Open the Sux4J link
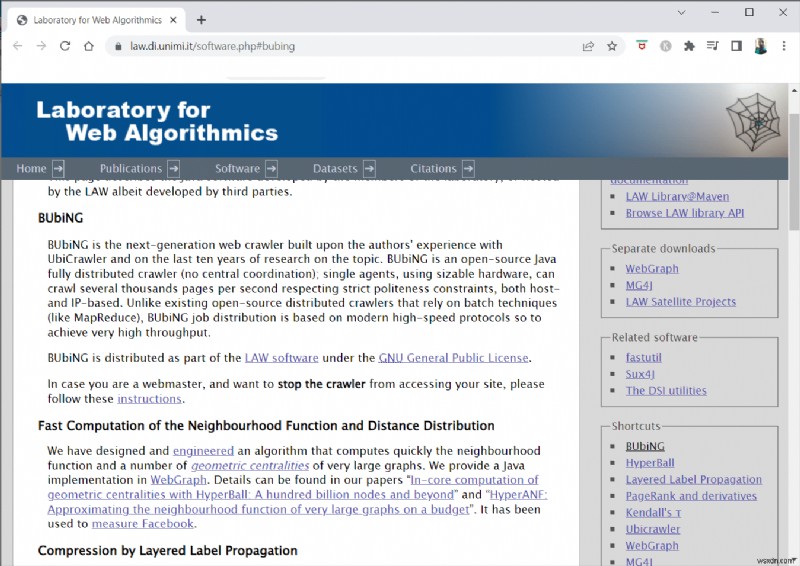The height and width of the screenshot is (566, 800). (x=640, y=374)
